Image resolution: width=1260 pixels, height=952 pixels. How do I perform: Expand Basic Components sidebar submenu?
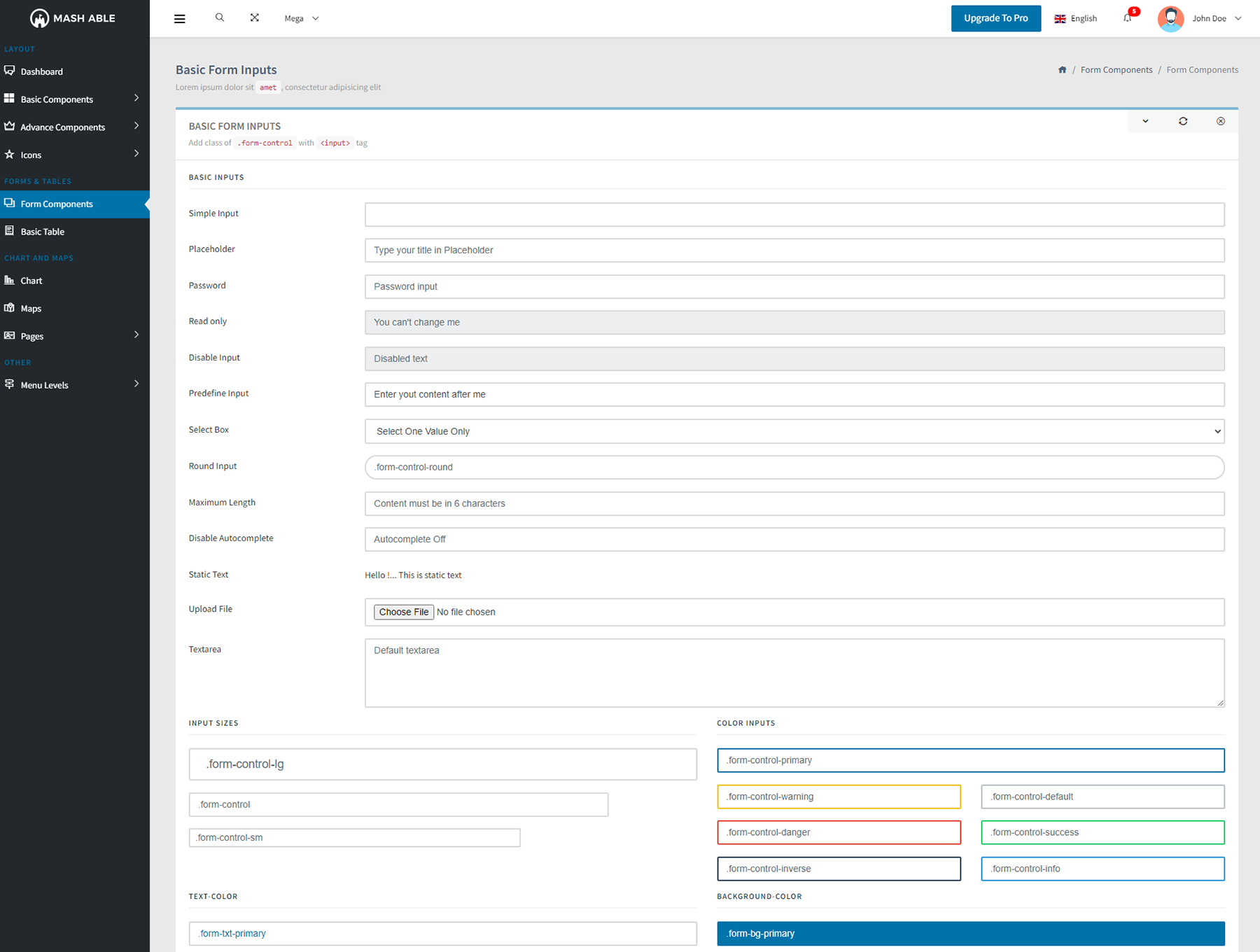(x=74, y=99)
